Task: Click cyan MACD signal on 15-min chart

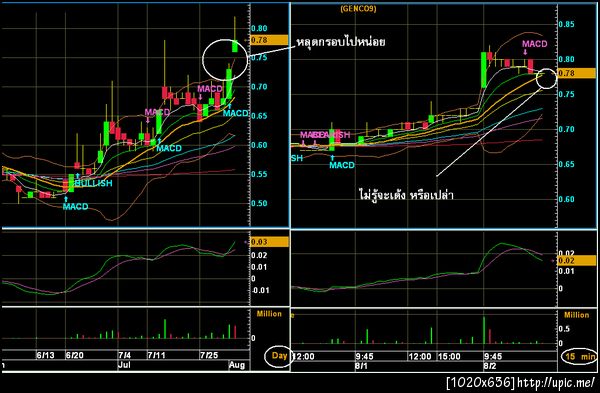Action: pos(342,165)
